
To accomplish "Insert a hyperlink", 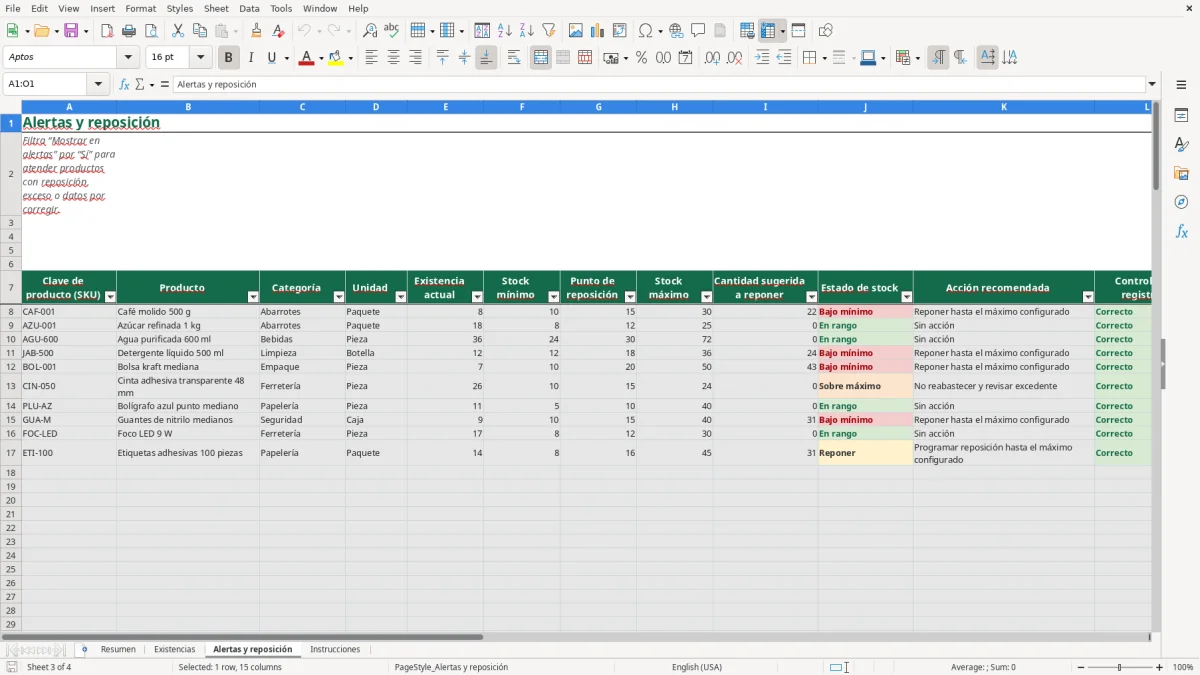I will (676, 31).
